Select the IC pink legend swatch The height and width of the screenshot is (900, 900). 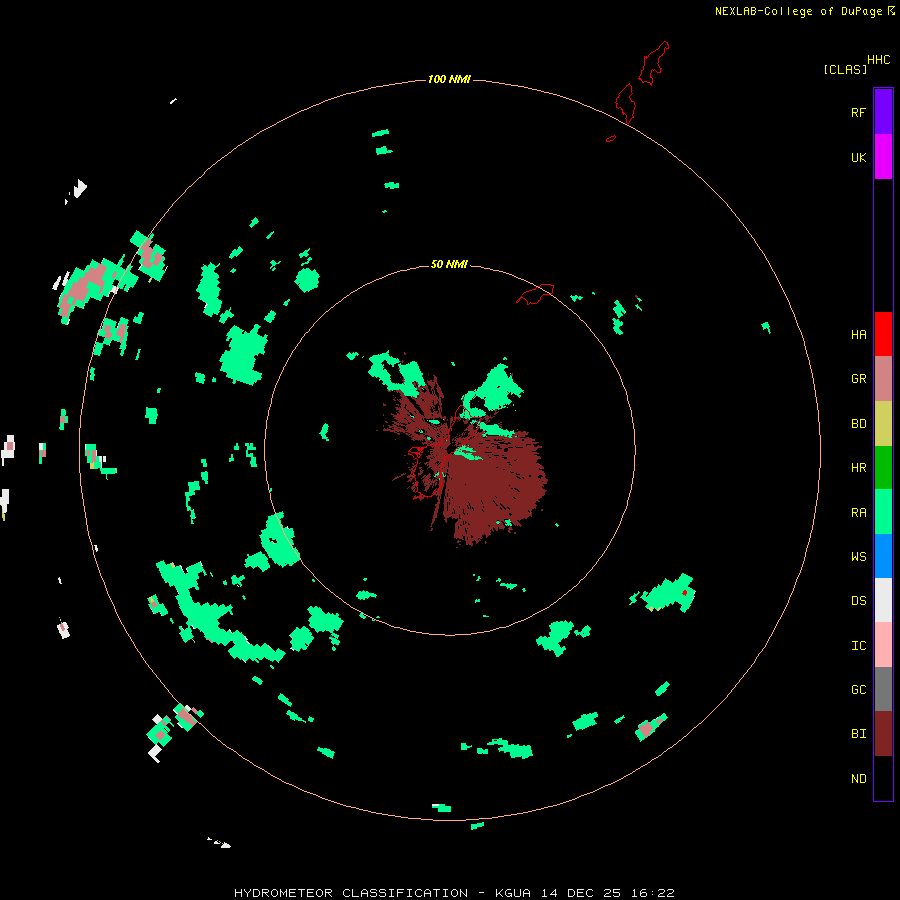click(883, 645)
